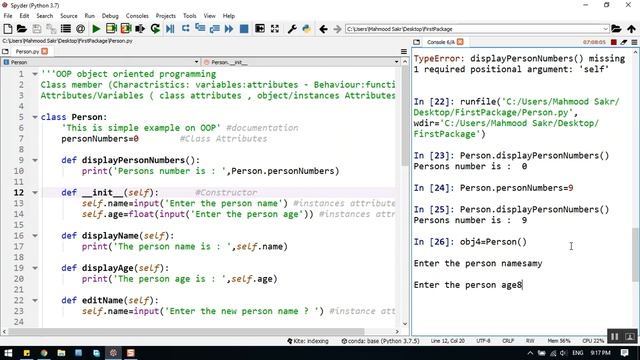Open the File menu
The width and height of the screenshot is (640, 360).
[x=8, y=16]
